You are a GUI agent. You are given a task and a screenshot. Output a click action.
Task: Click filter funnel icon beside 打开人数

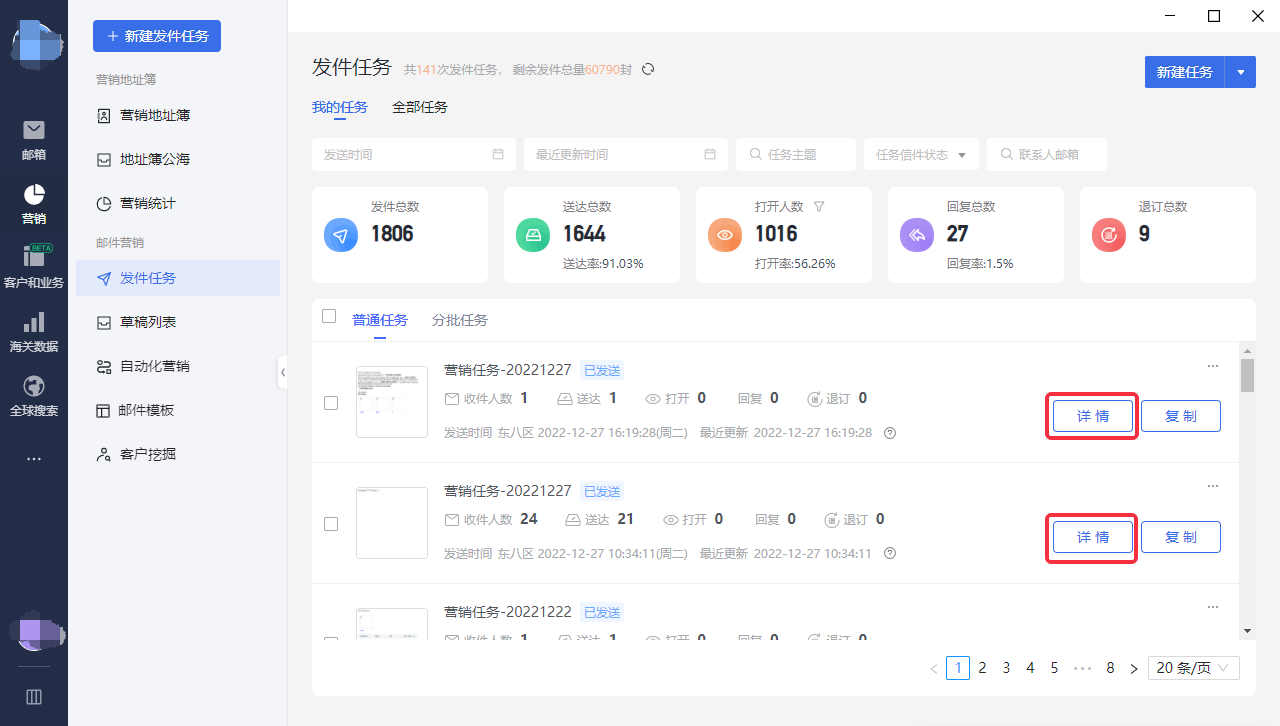[x=819, y=206]
